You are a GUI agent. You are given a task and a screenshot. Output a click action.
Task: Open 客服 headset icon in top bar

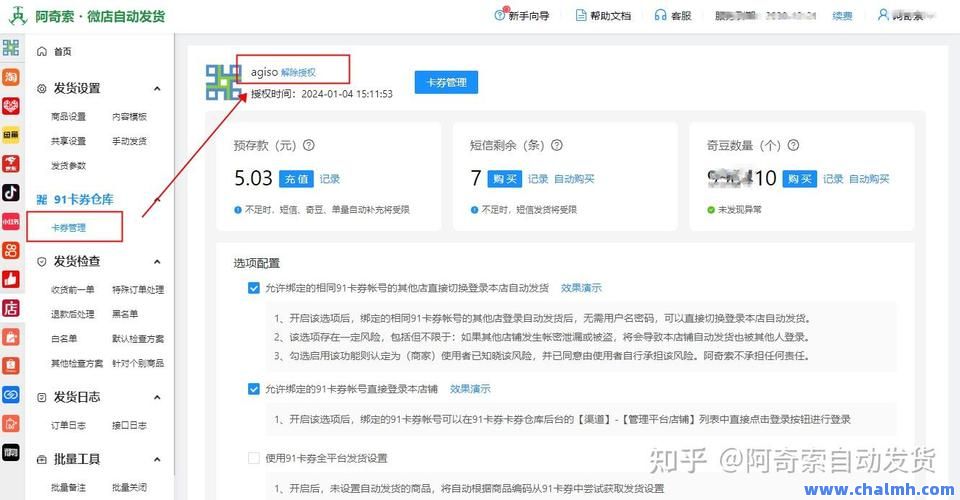(660, 15)
